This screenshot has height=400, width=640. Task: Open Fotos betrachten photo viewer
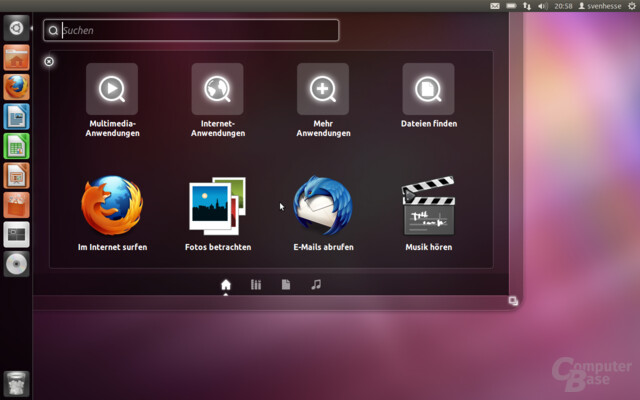(x=218, y=213)
